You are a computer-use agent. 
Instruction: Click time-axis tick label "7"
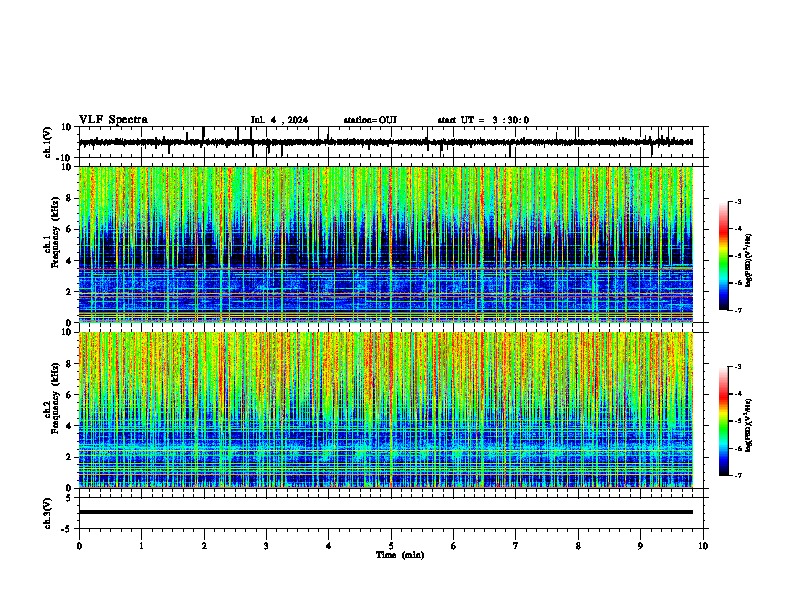(x=516, y=546)
